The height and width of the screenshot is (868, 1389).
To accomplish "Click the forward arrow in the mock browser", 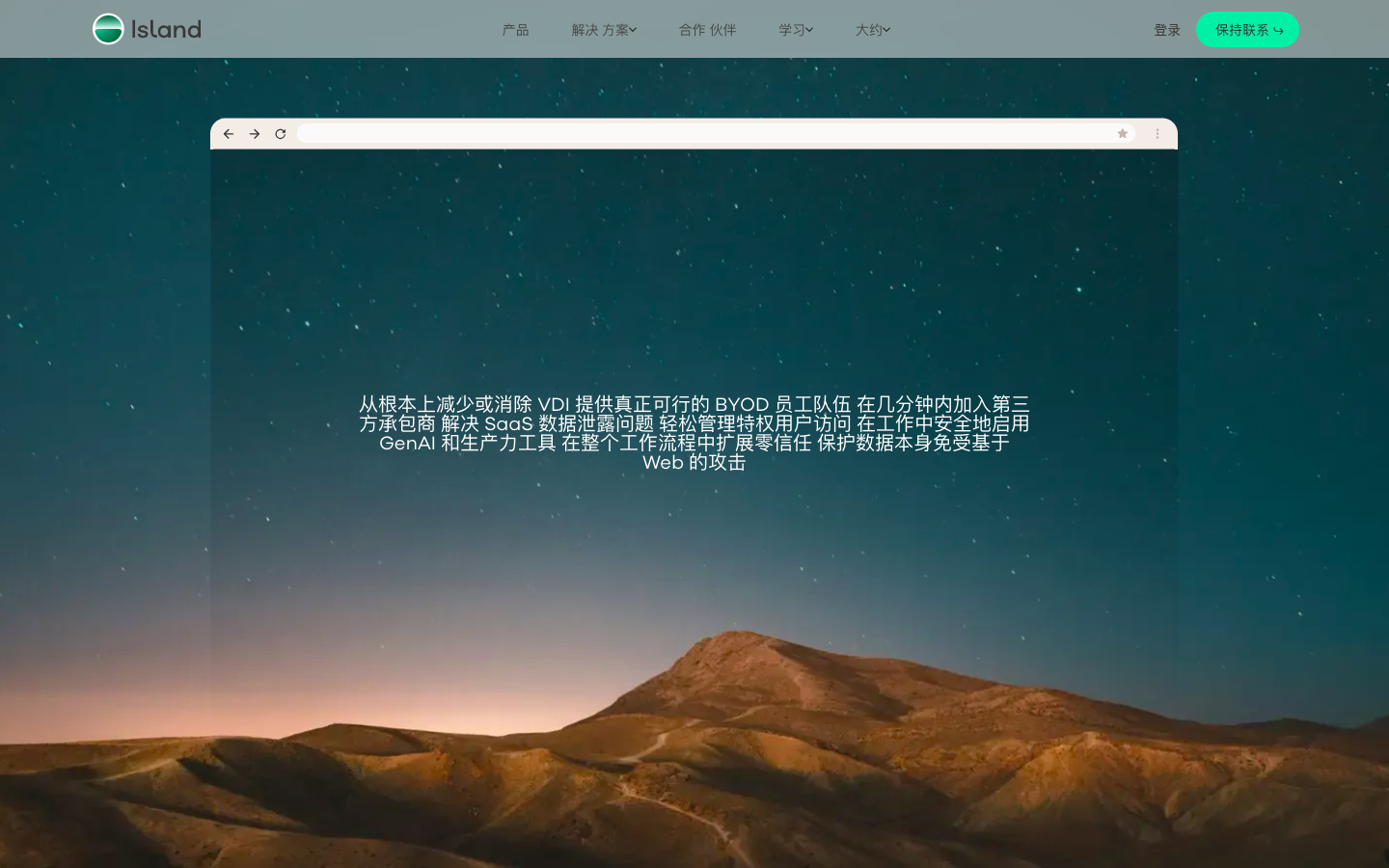I will [255, 134].
